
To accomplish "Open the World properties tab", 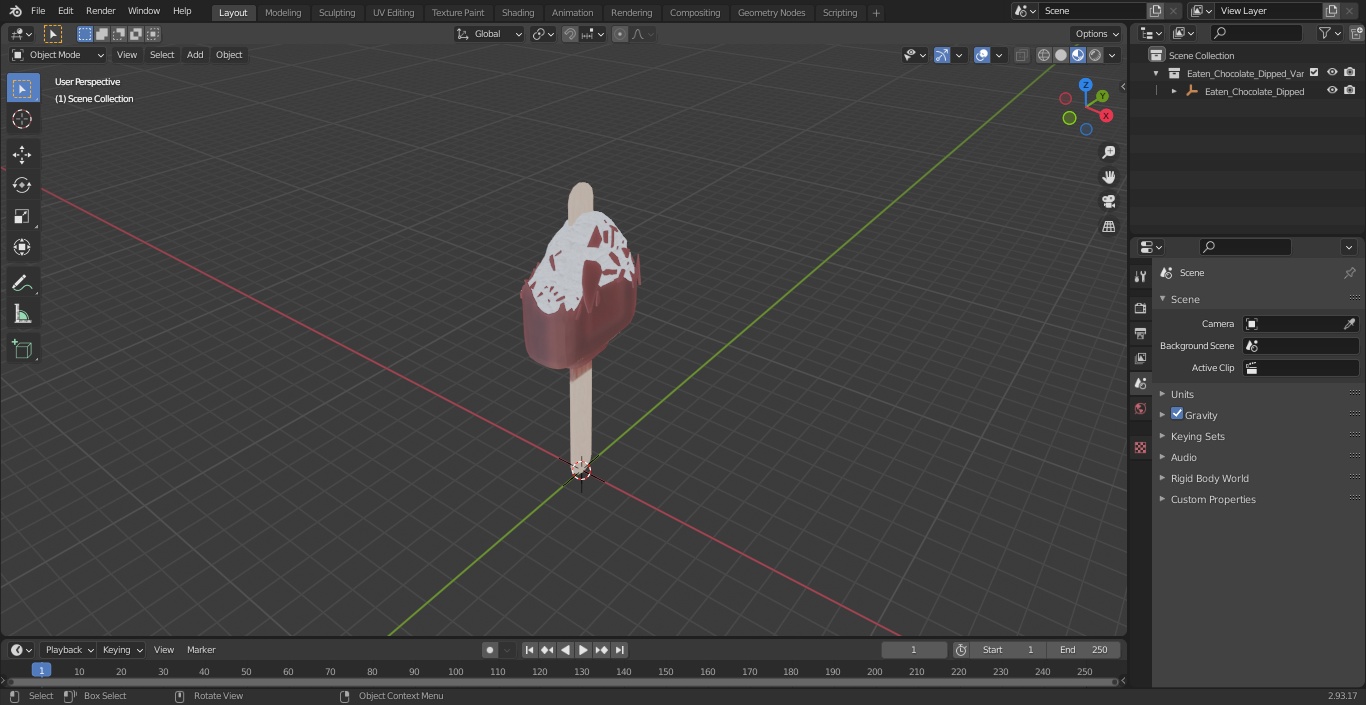I will pyautogui.click(x=1140, y=408).
